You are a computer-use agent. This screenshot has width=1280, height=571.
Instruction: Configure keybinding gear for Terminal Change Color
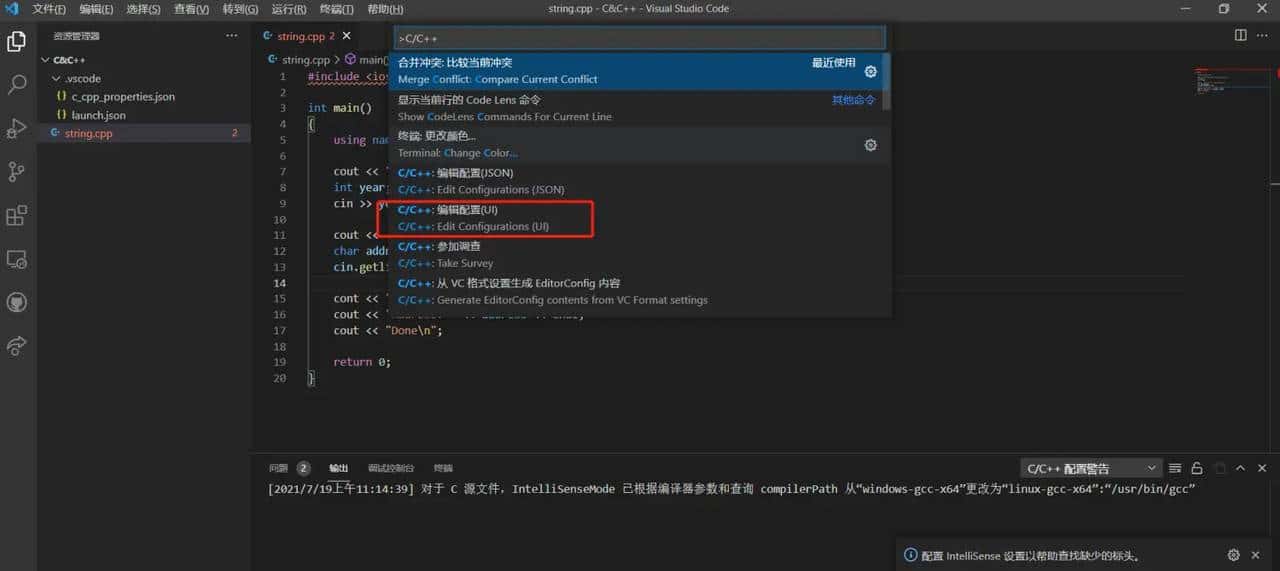870,145
